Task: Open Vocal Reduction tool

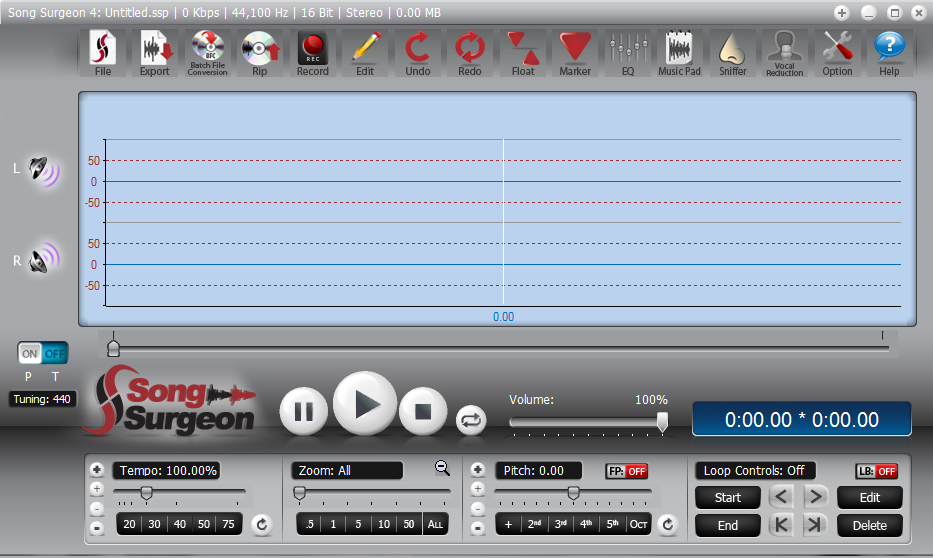Action: click(x=784, y=54)
